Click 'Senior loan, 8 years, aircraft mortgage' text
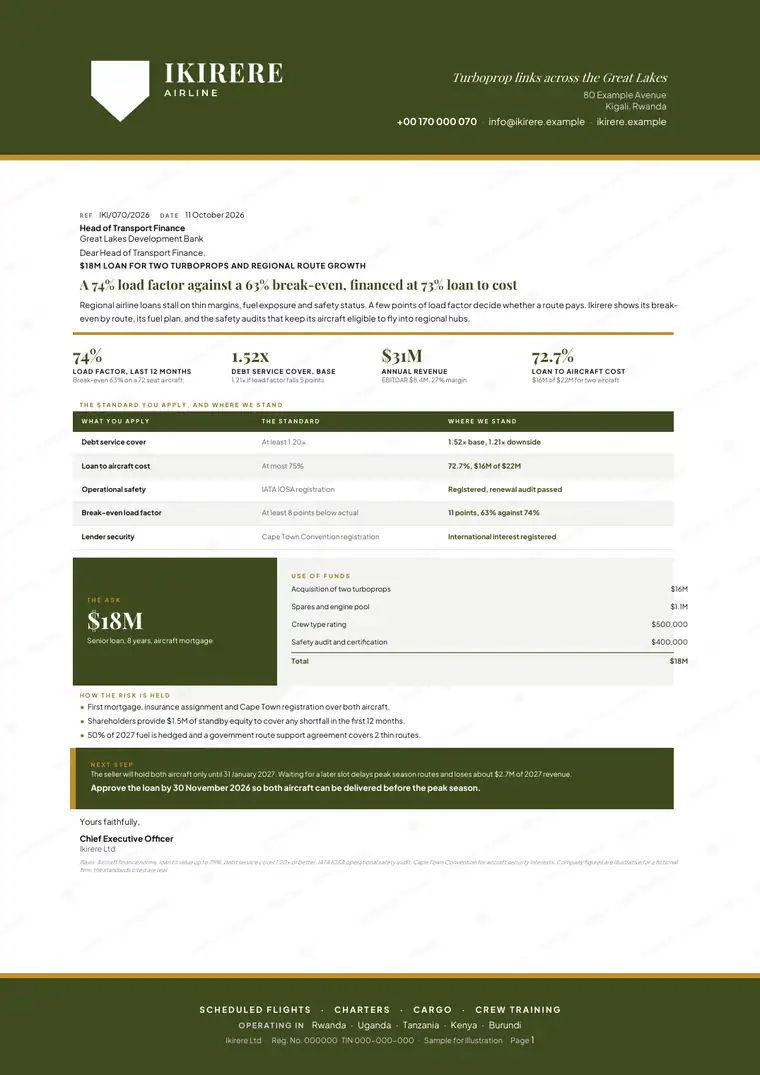This screenshot has width=760, height=1075. (x=149, y=641)
